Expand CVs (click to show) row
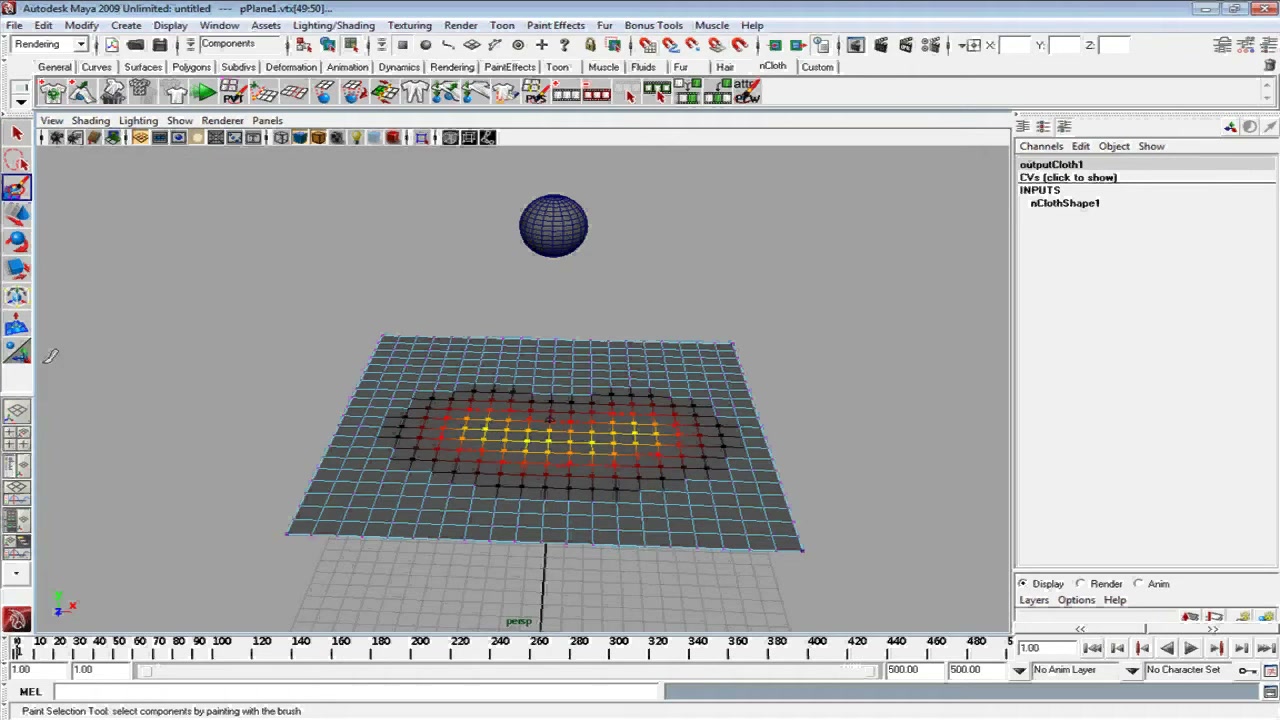This screenshot has width=1280, height=720. [1068, 177]
